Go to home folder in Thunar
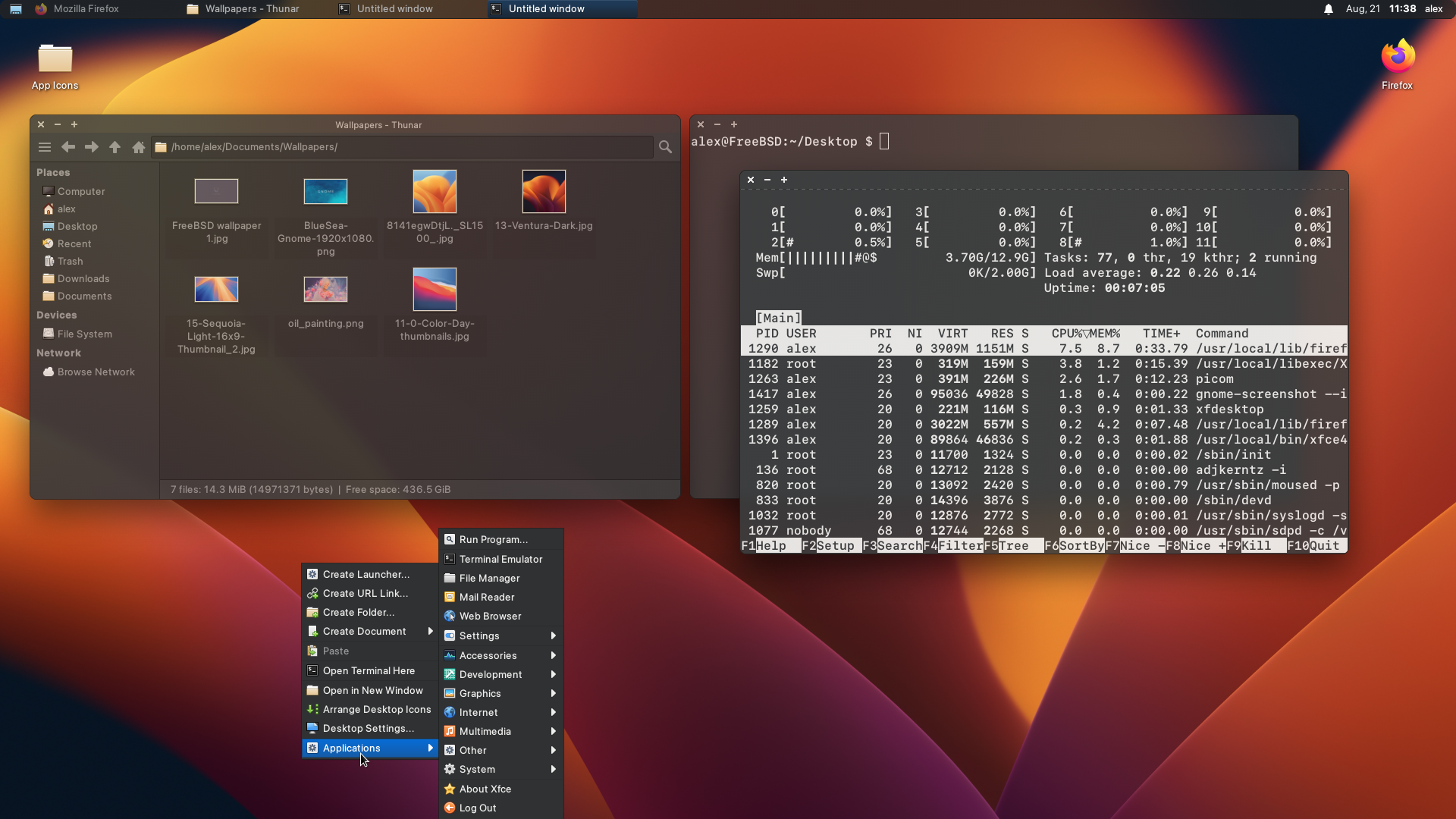This screenshot has height=819, width=1456. [x=139, y=147]
